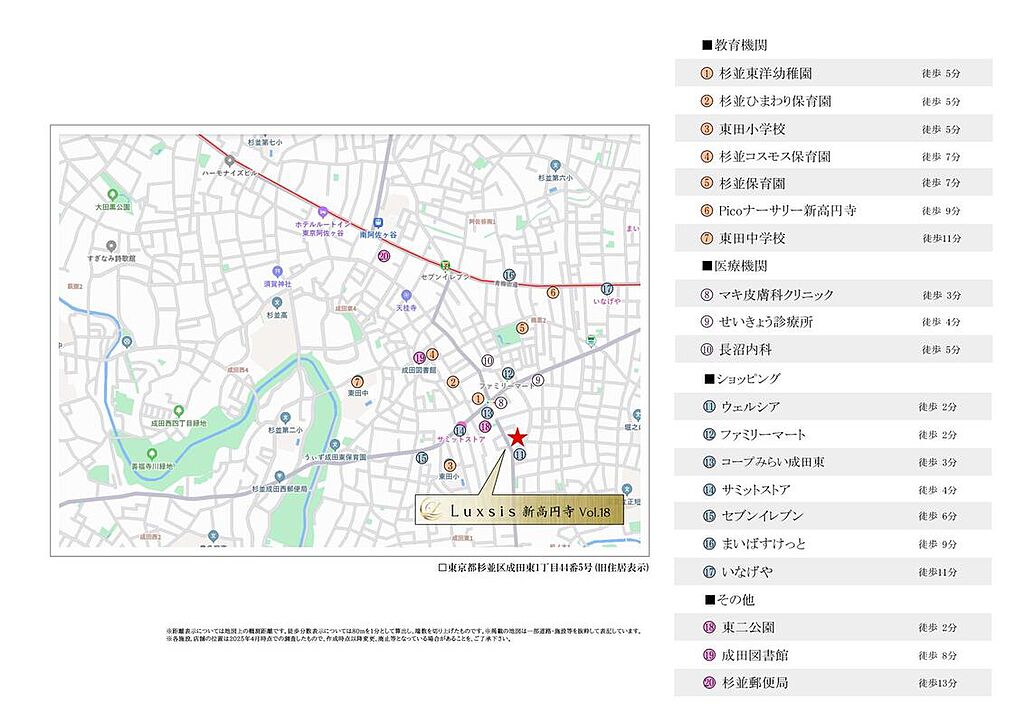Select マキ皮膚科クリニック legend row
Image resolution: width=1024 pixels, height=723 pixels.
pyautogui.click(x=833, y=295)
